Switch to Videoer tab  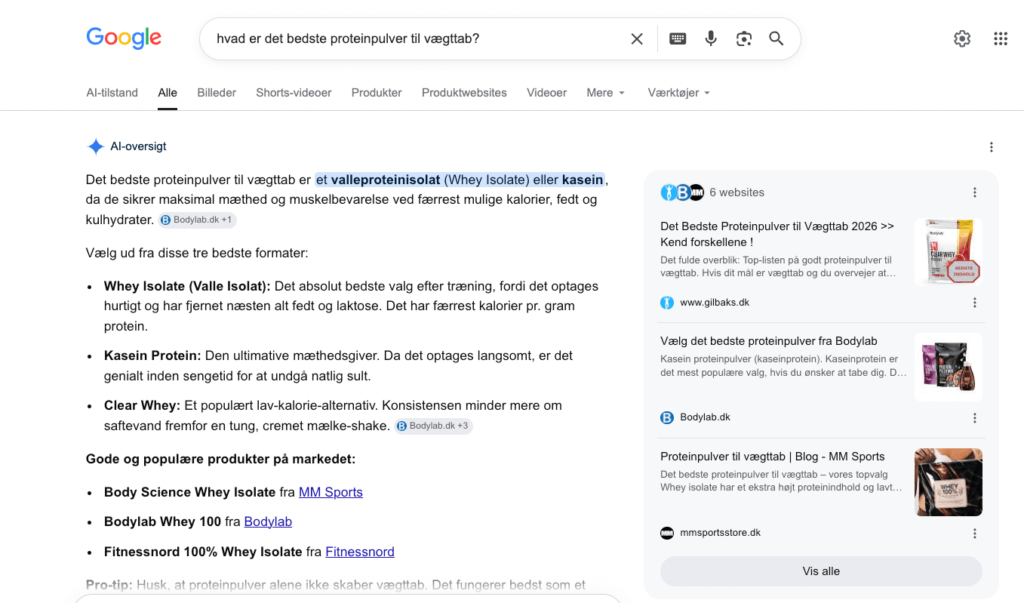pyautogui.click(x=547, y=93)
